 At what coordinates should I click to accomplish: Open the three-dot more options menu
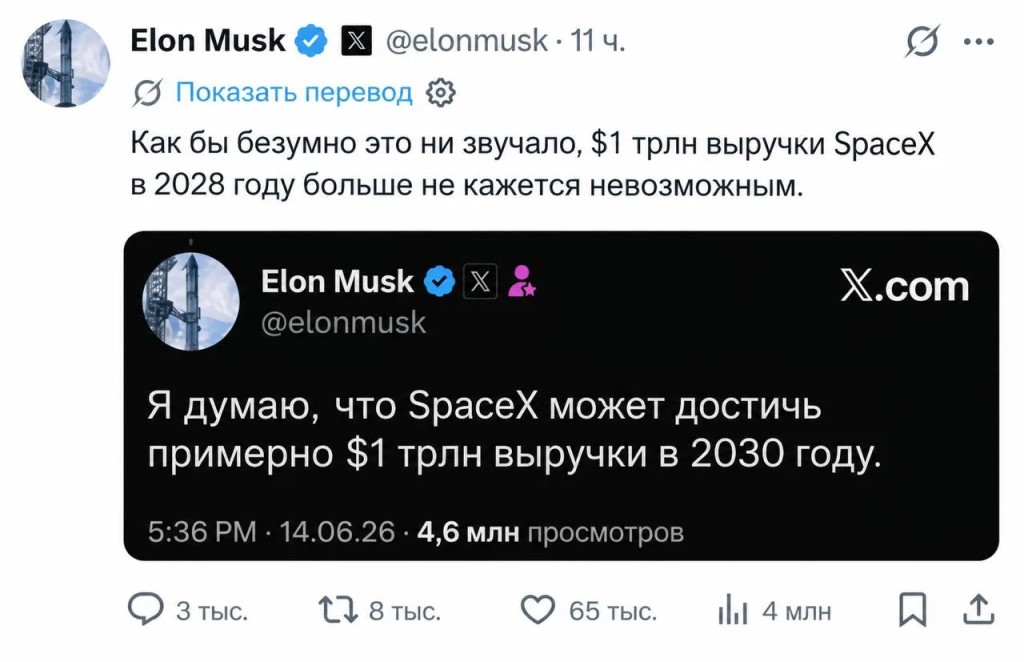(978, 41)
